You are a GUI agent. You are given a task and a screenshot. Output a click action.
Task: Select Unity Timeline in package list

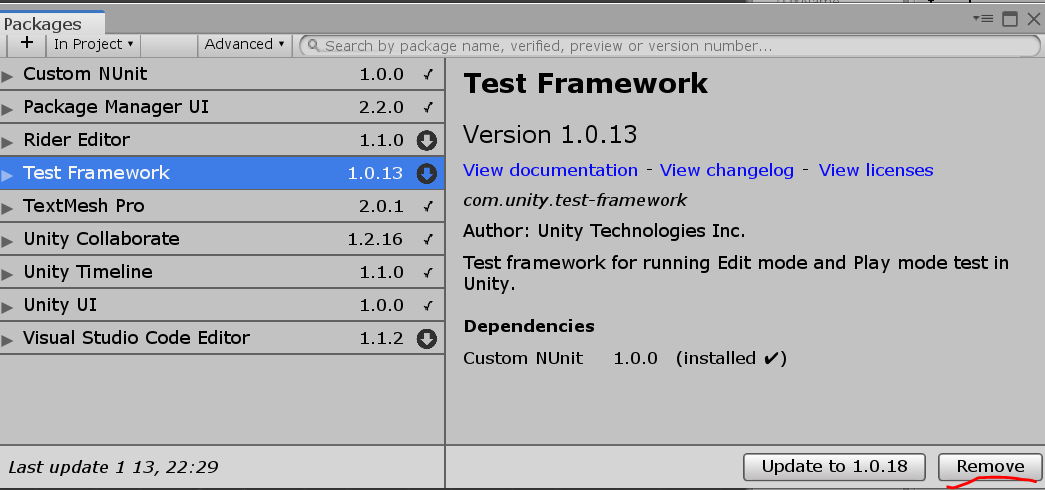point(88,272)
